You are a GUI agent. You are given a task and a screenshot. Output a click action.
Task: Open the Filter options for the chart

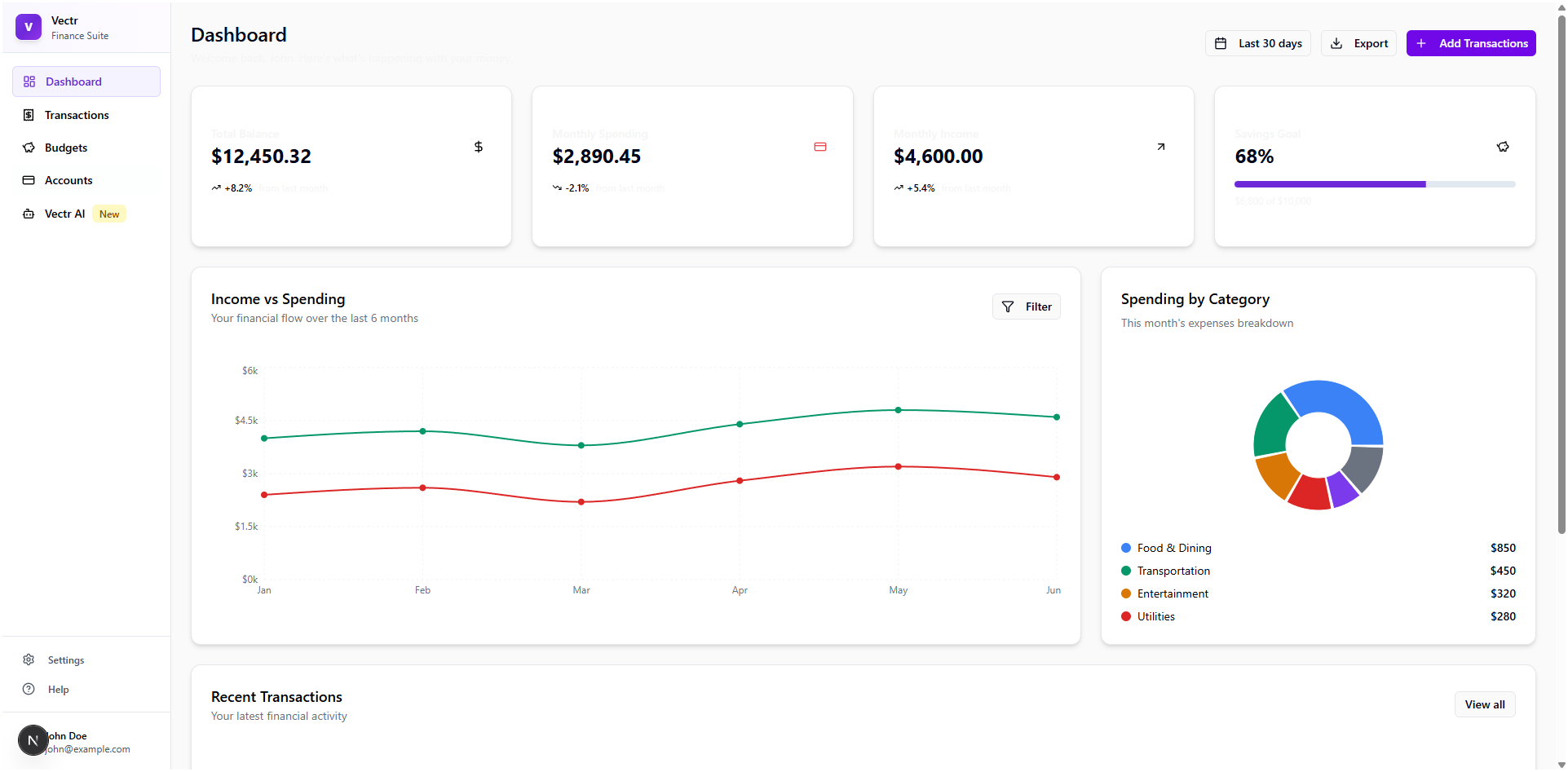[x=1026, y=307]
